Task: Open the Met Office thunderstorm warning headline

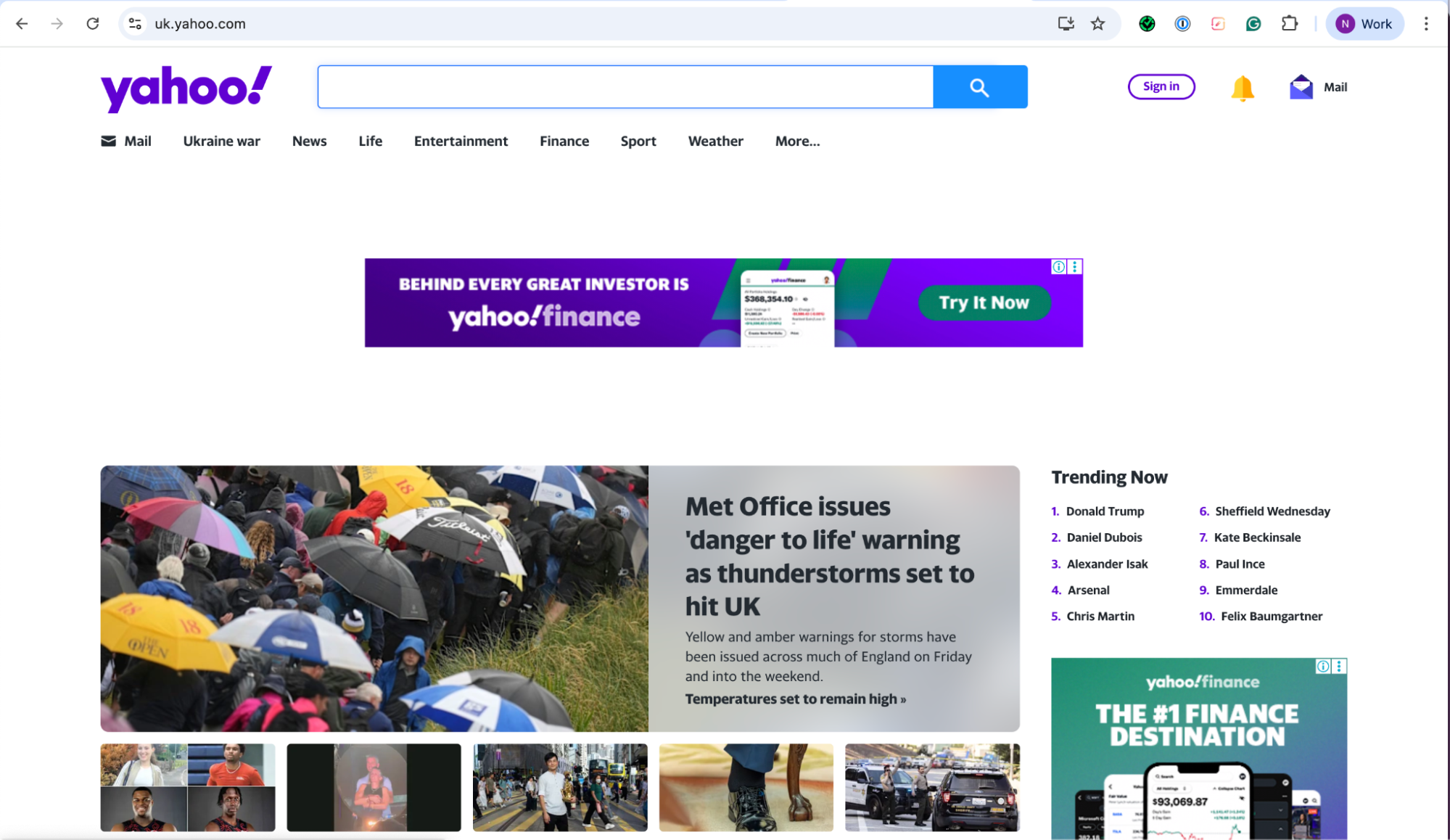Action: coord(830,556)
